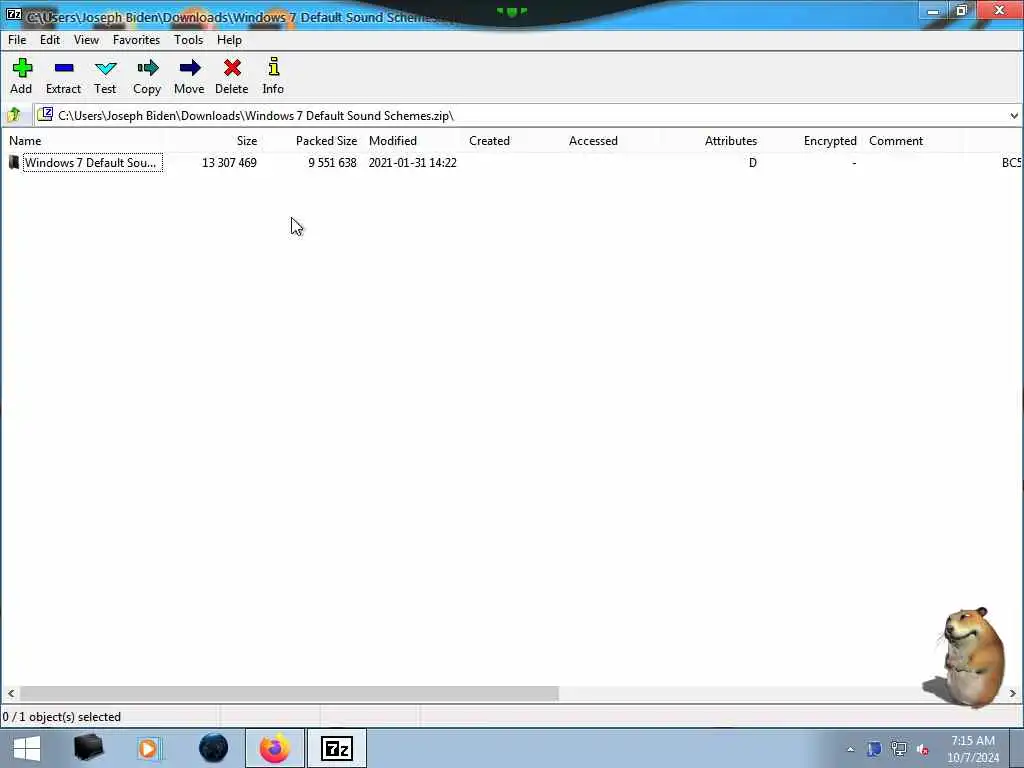This screenshot has height=768, width=1024.
Task: Open the media player taskbar icon
Action: pos(150,748)
